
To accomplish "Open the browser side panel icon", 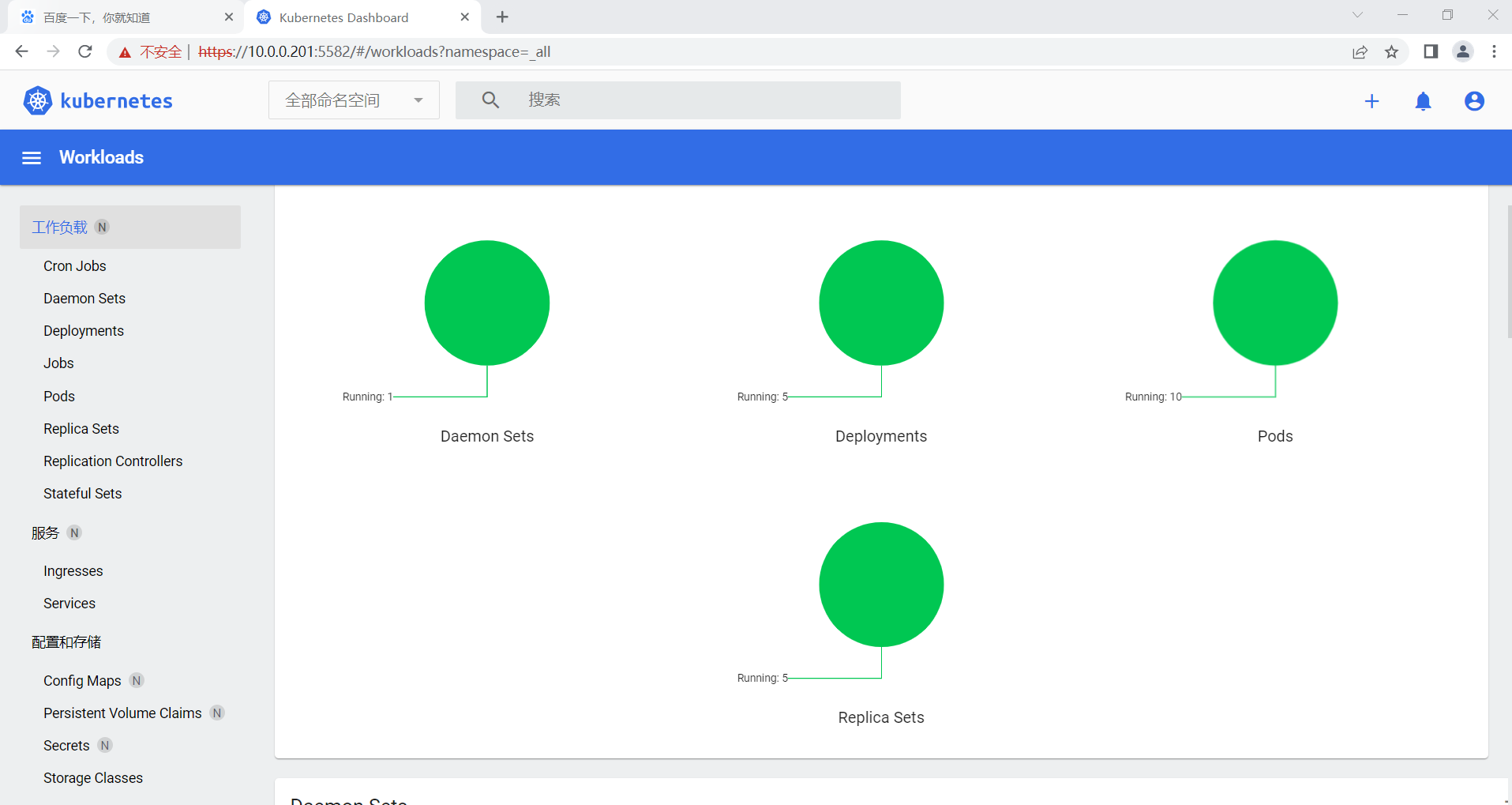I will (1431, 52).
